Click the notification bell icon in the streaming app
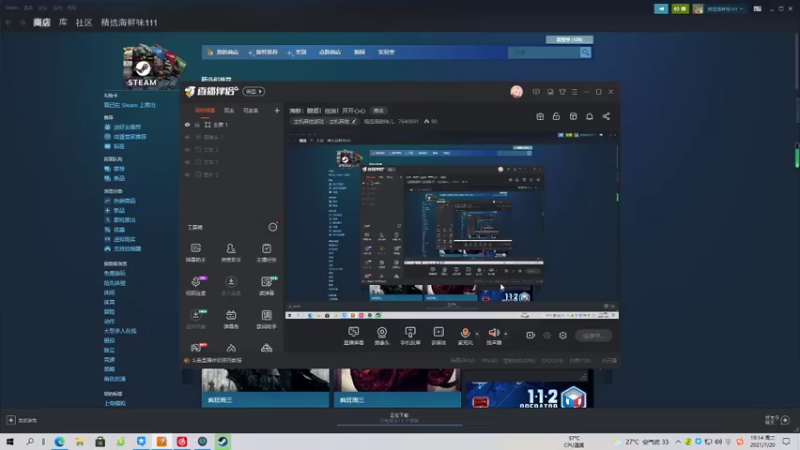The image size is (800, 450). (589, 116)
